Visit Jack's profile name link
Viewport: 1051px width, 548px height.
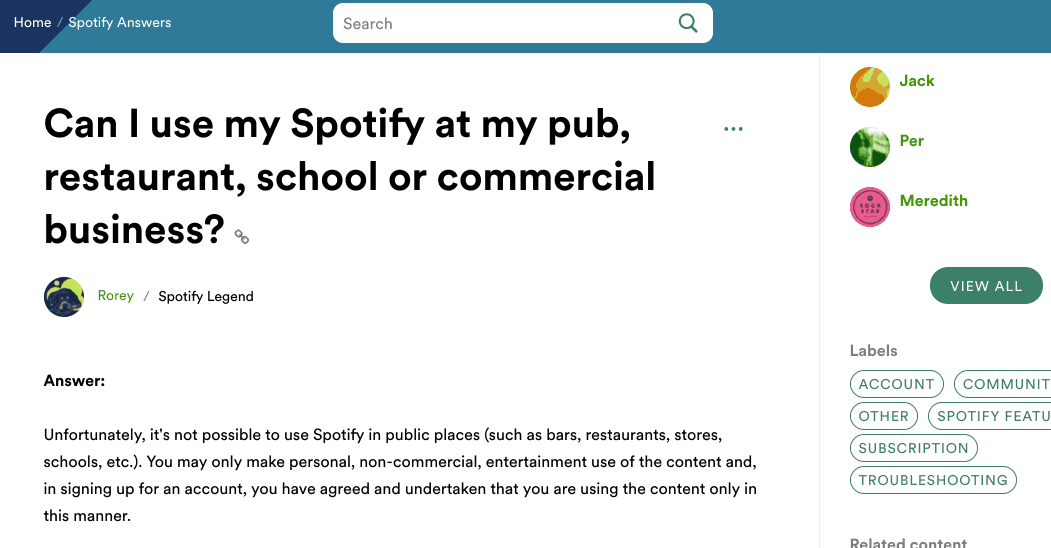[x=917, y=81]
